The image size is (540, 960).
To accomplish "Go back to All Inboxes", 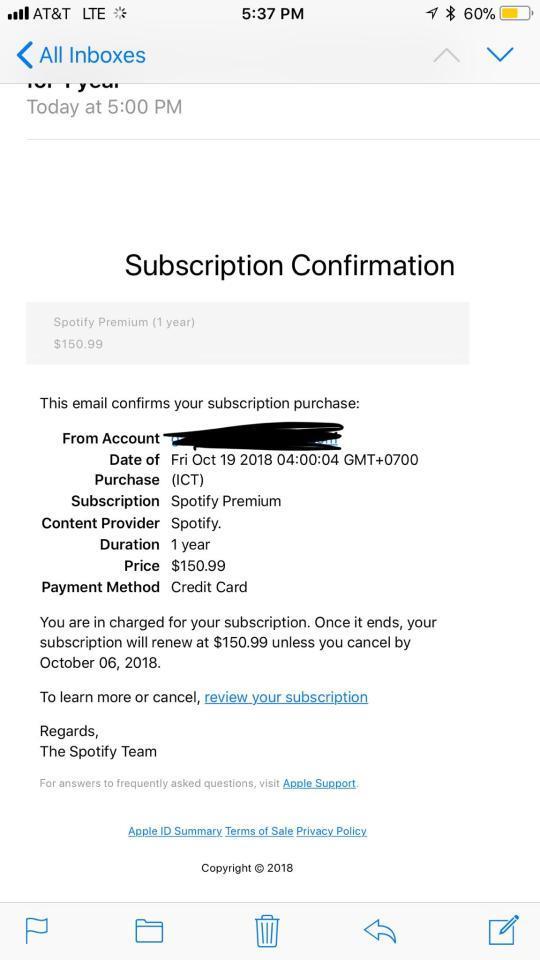I will click(81, 55).
